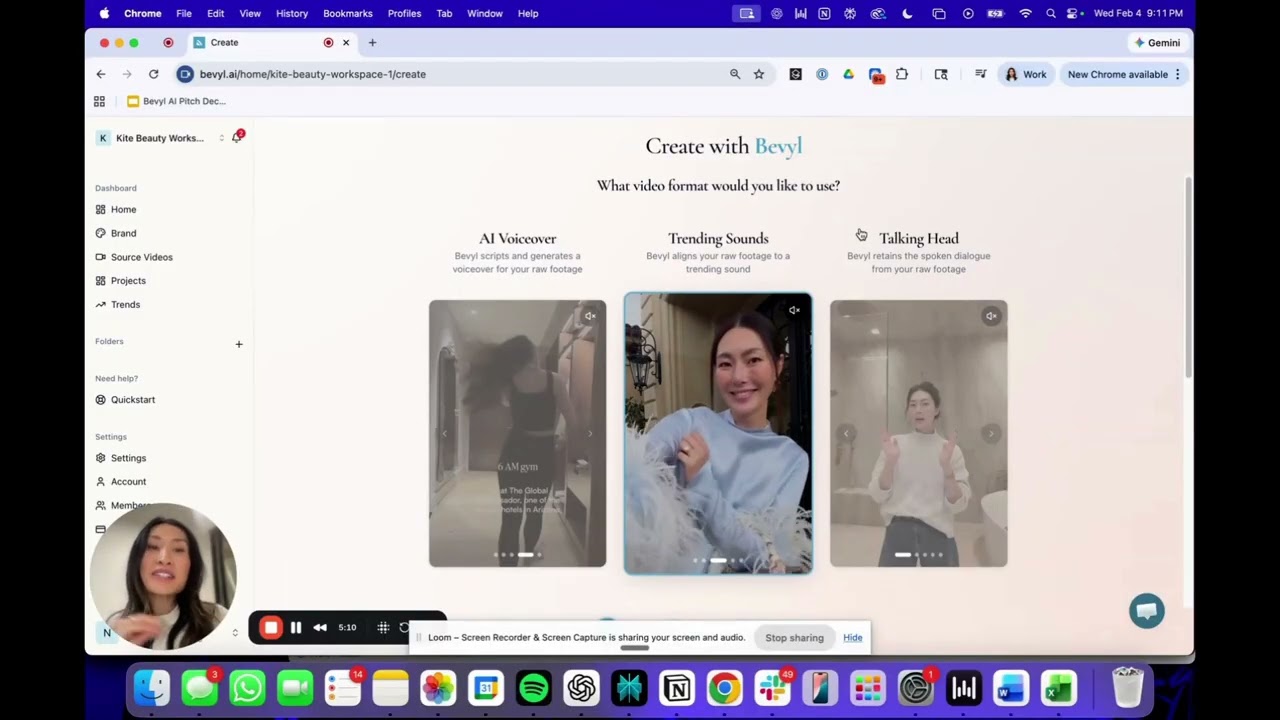Click the page vertical scrollbar

click(1188, 278)
